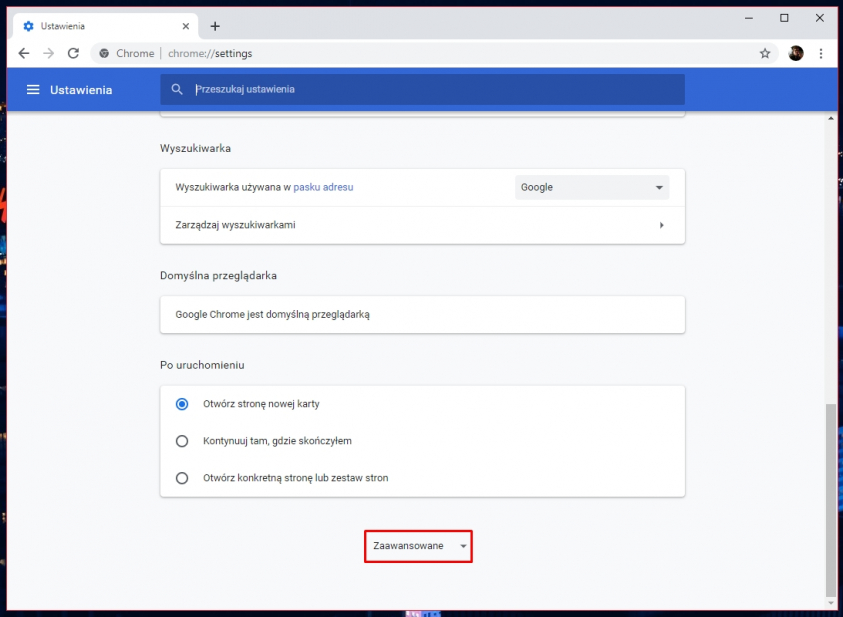Image resolution: width=843 pixels, height=617 pixels.
Task: Click the Chrome back navigation arrow
Action: coord(24,53)
